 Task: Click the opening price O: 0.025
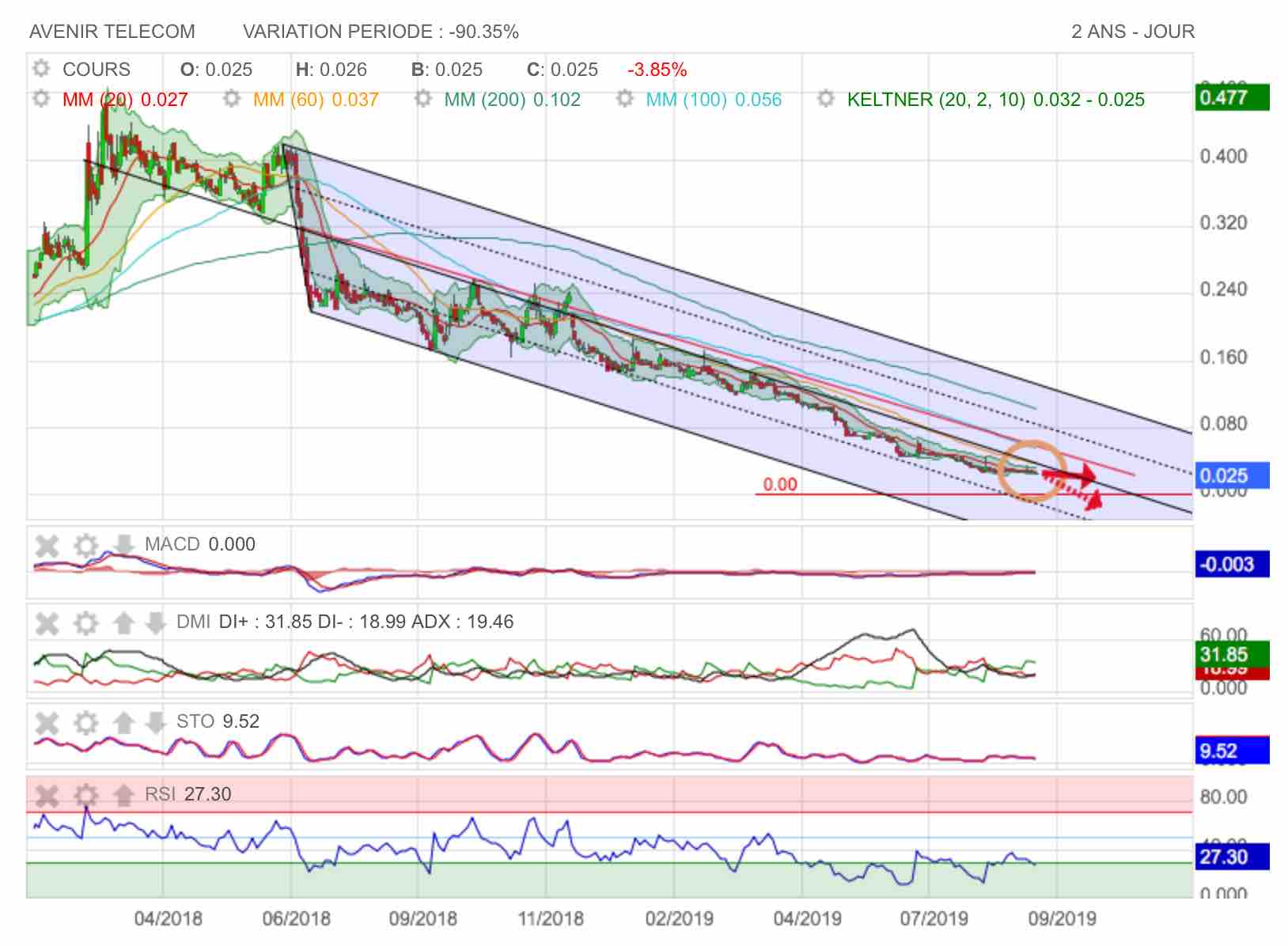[x=216, y=70]
